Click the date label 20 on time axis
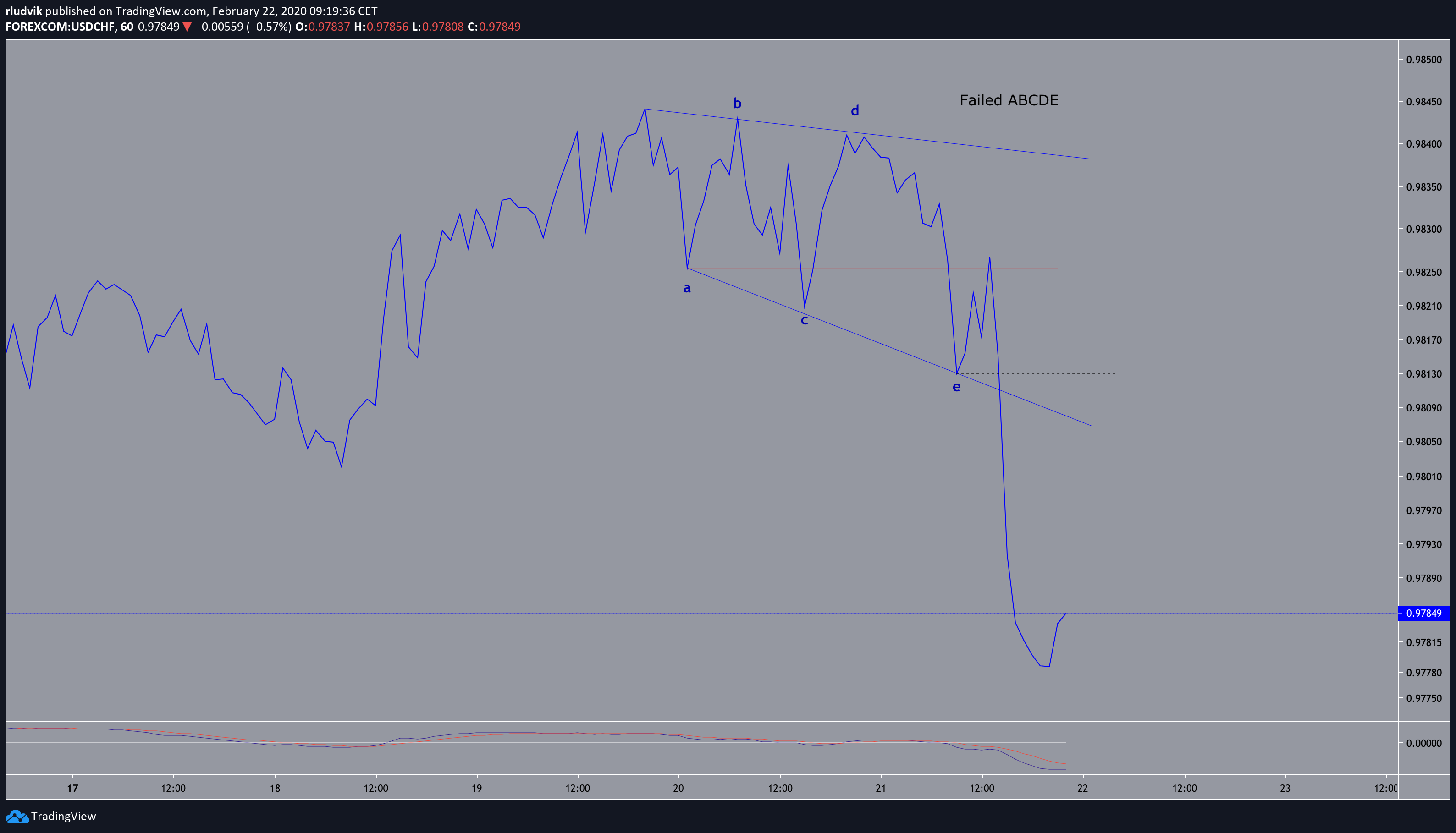The image size is (1456, 833). coord(678,789)
